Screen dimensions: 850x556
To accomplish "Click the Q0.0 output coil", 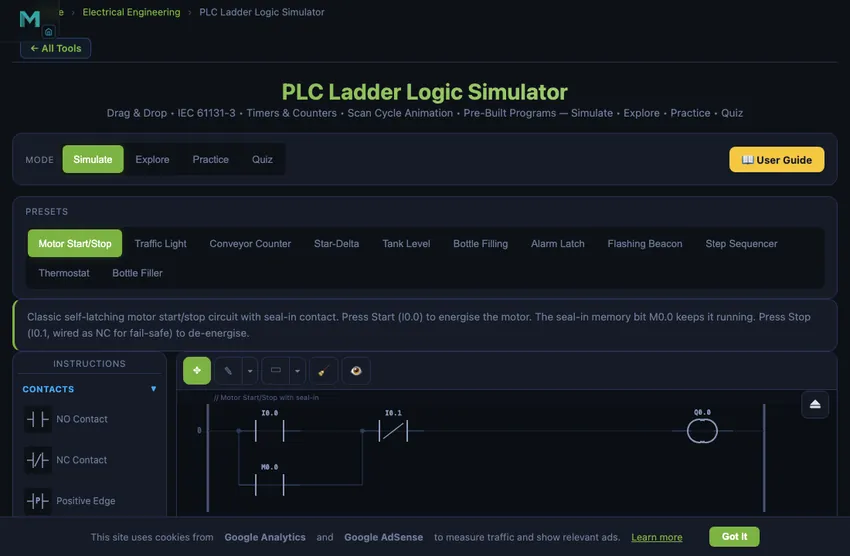I will tap(702, 431).
